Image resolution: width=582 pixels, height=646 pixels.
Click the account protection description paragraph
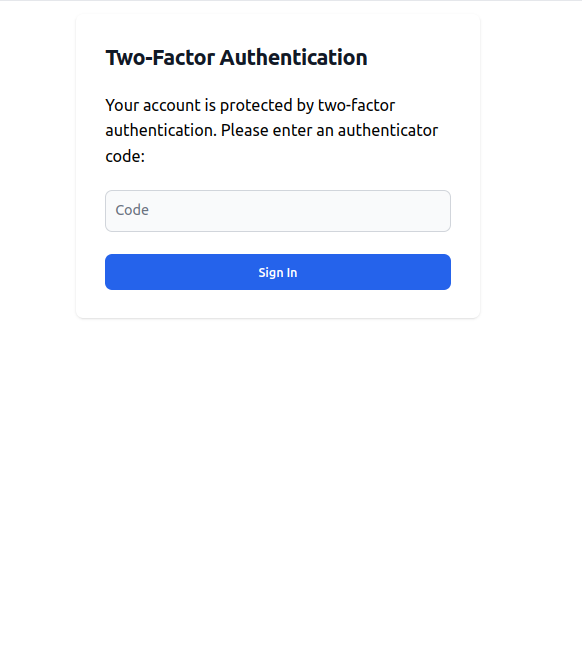272,131
